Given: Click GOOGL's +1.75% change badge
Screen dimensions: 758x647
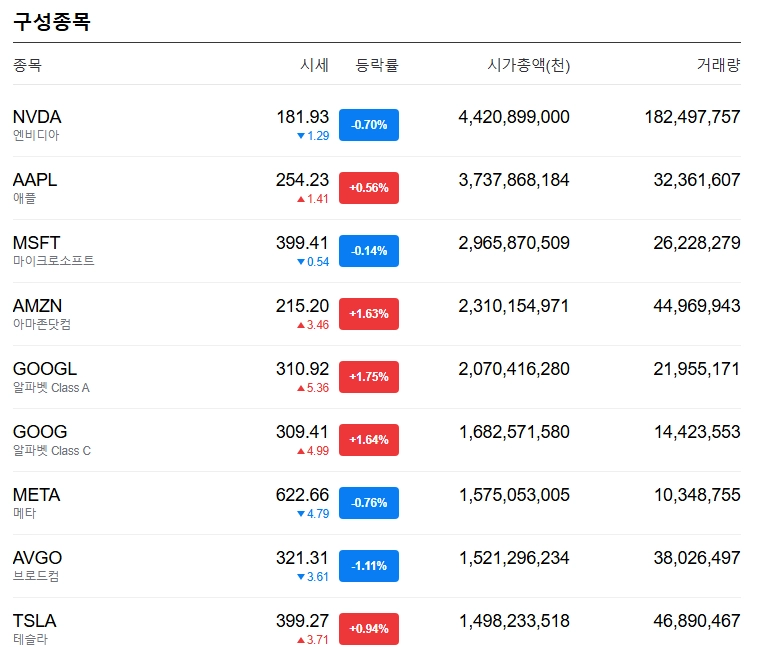Looking at the screenshot, I should click(x=369, y=377).
